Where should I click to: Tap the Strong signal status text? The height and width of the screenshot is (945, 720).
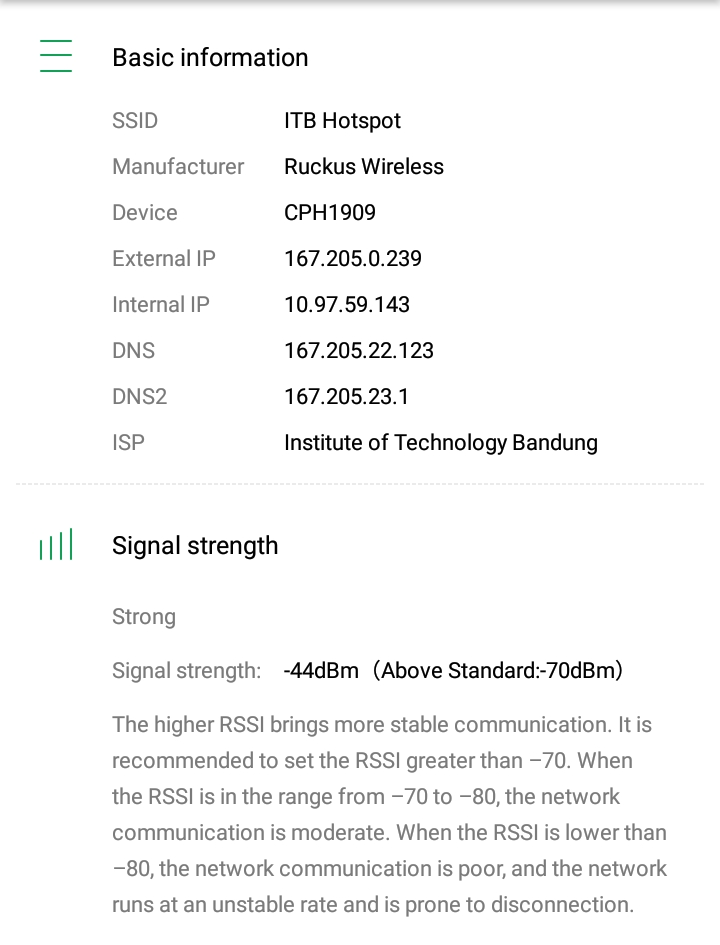coord(144,617)
